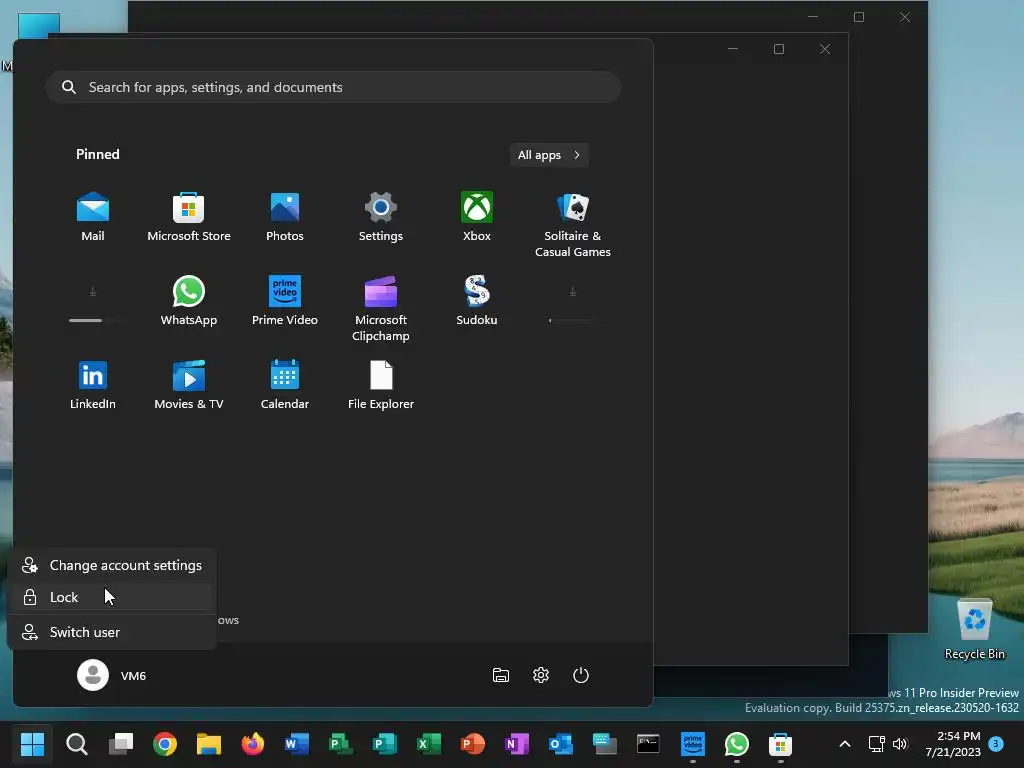Launch WhatsApp from pinned apps
This screenshot has height=768, width=1024.
(189, 301)
